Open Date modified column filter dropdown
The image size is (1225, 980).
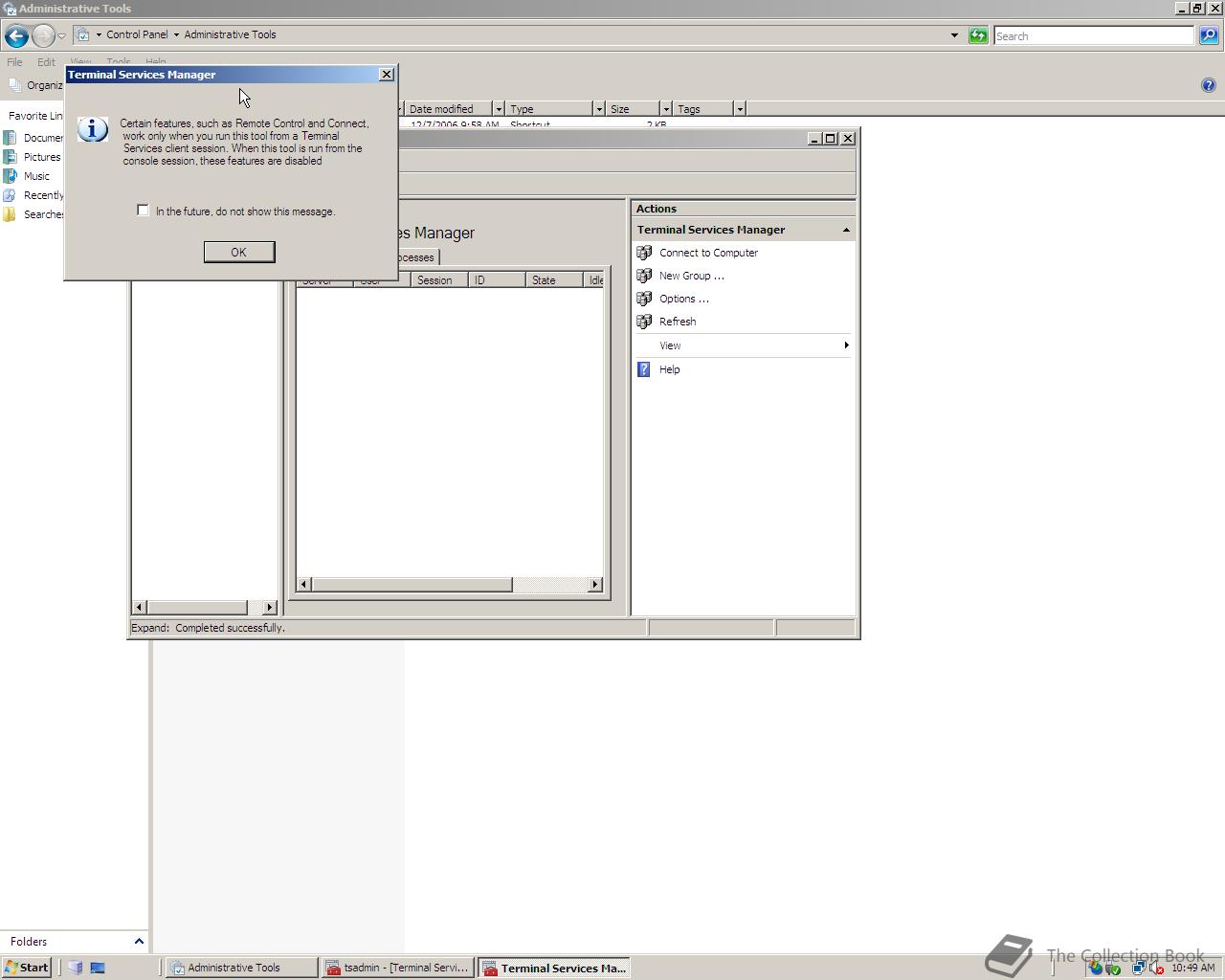tap(498, 109)
